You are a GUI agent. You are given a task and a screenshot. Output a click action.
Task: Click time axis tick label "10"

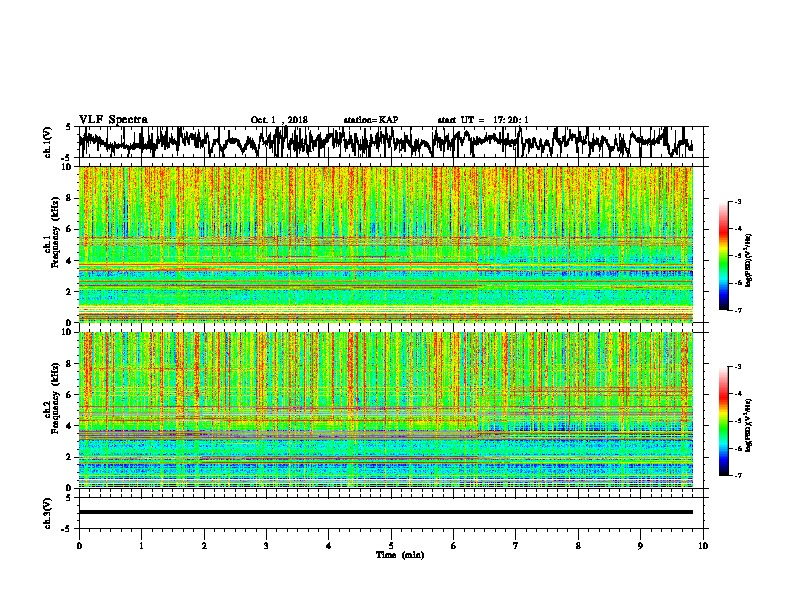click(703, 546)
